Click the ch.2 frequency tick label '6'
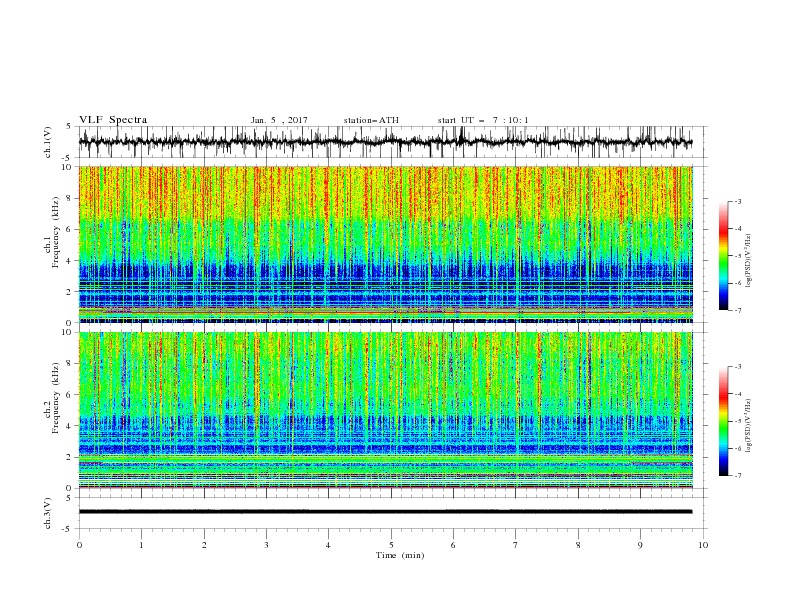792x612 pixels. pos(70,395)
